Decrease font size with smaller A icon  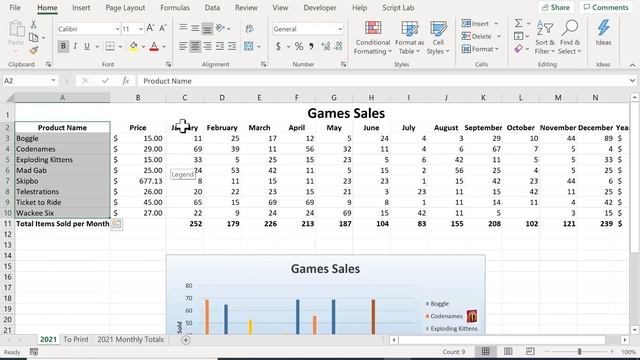coord(162,28)
